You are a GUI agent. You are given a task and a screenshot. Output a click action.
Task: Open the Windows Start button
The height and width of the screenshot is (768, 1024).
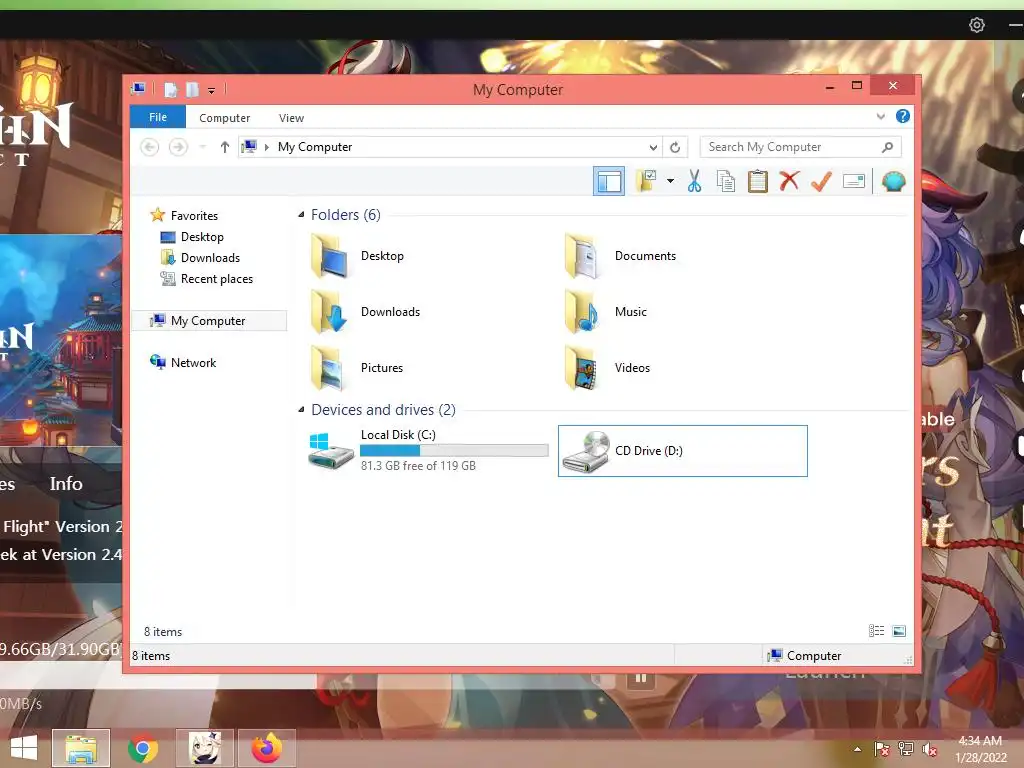pos(24,748)
